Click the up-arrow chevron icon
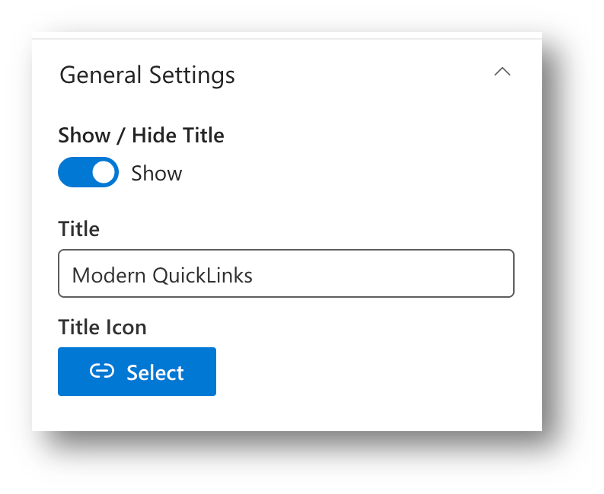604x494 pixels. coord(503,73)
